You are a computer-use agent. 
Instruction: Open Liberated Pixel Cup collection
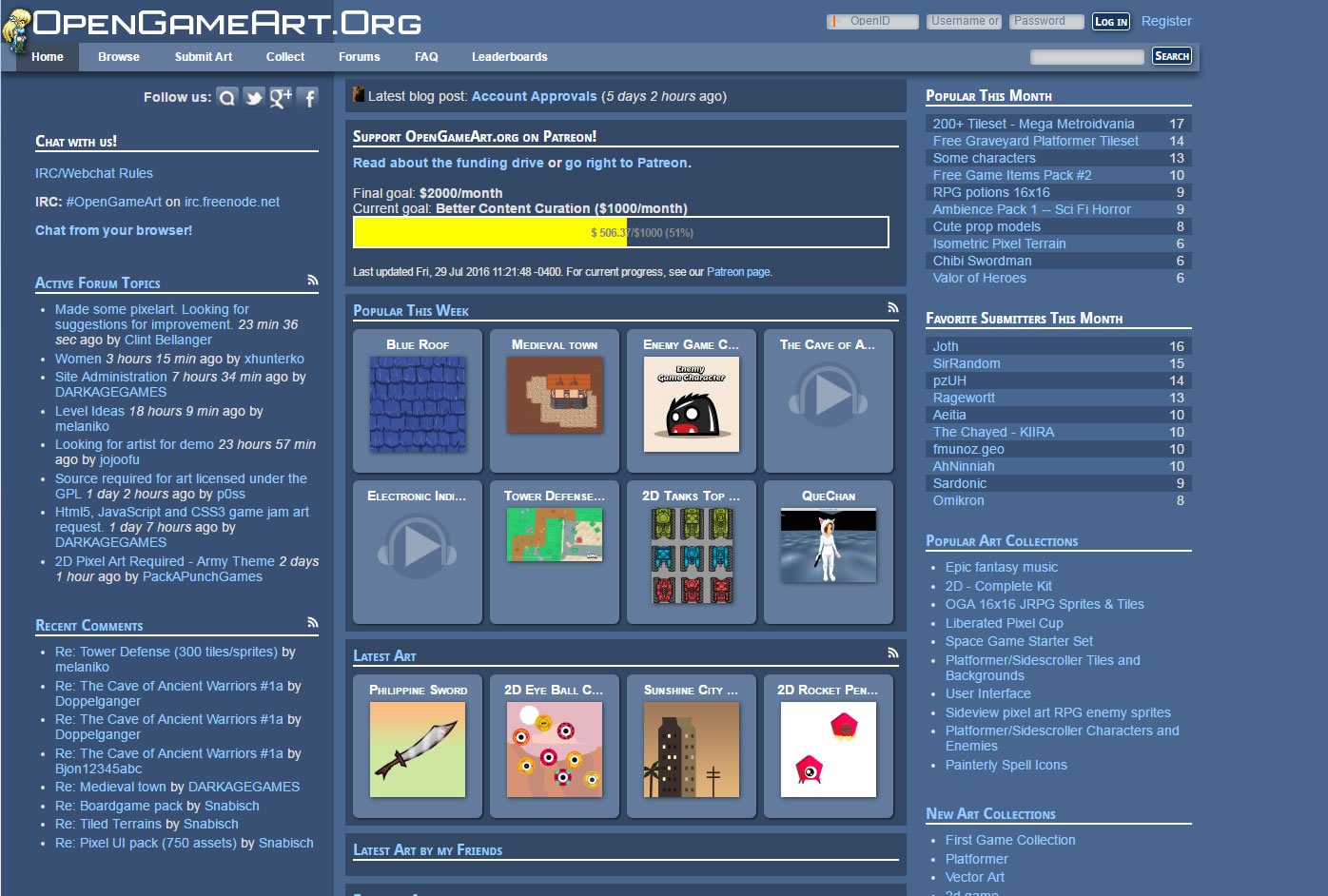click(1005, 623)
